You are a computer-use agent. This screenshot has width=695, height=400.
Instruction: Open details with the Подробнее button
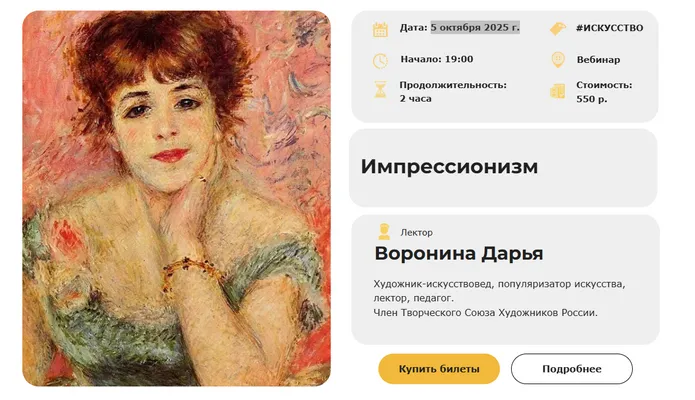(x=571, y=369)
